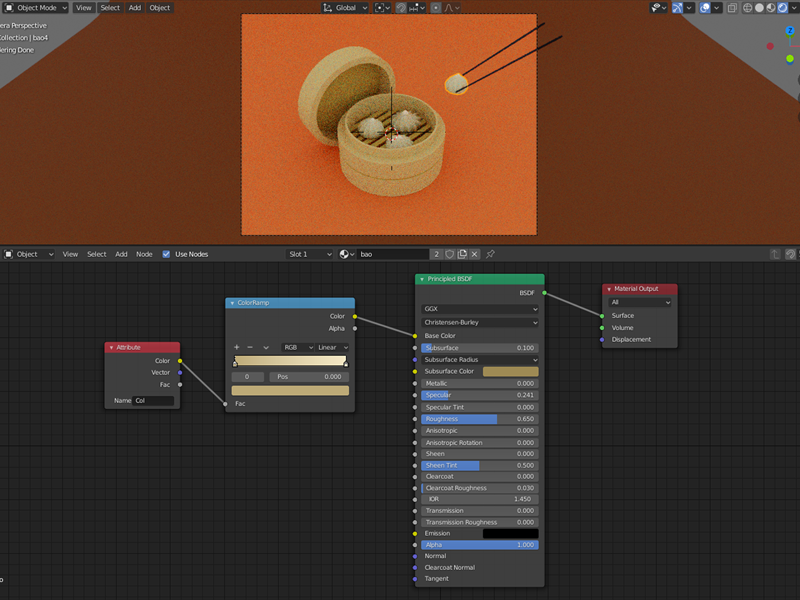
Task: Toggle proportional editing button
Action: click(436, 8)
